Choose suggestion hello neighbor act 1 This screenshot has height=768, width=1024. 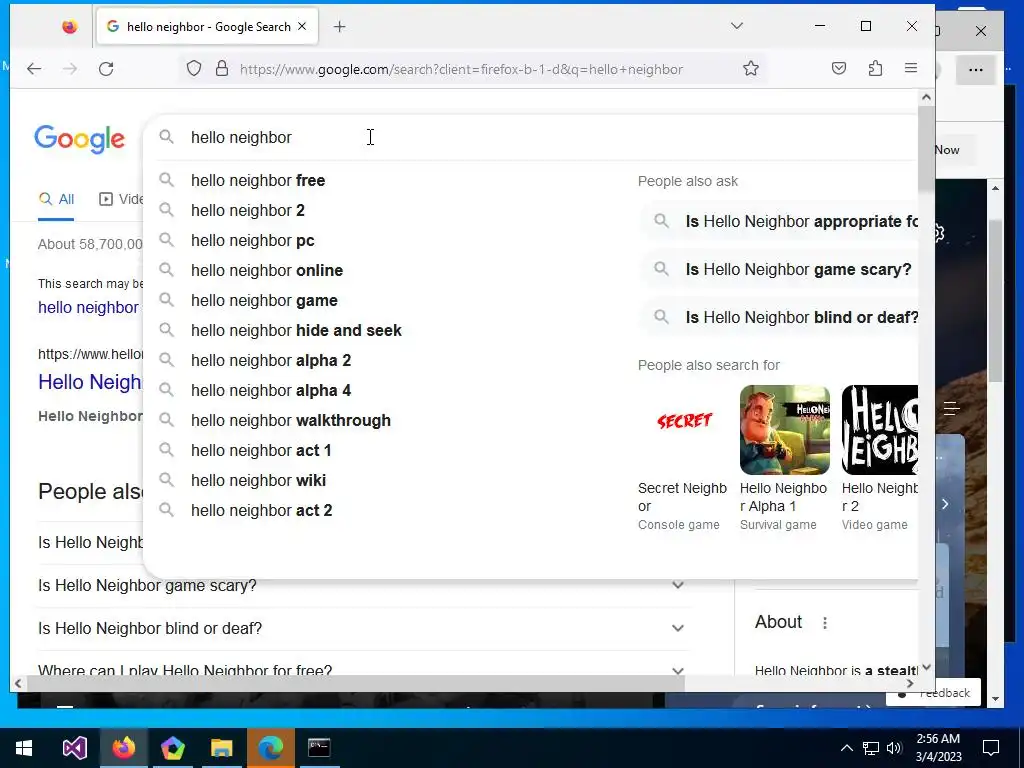pos(261,451)
